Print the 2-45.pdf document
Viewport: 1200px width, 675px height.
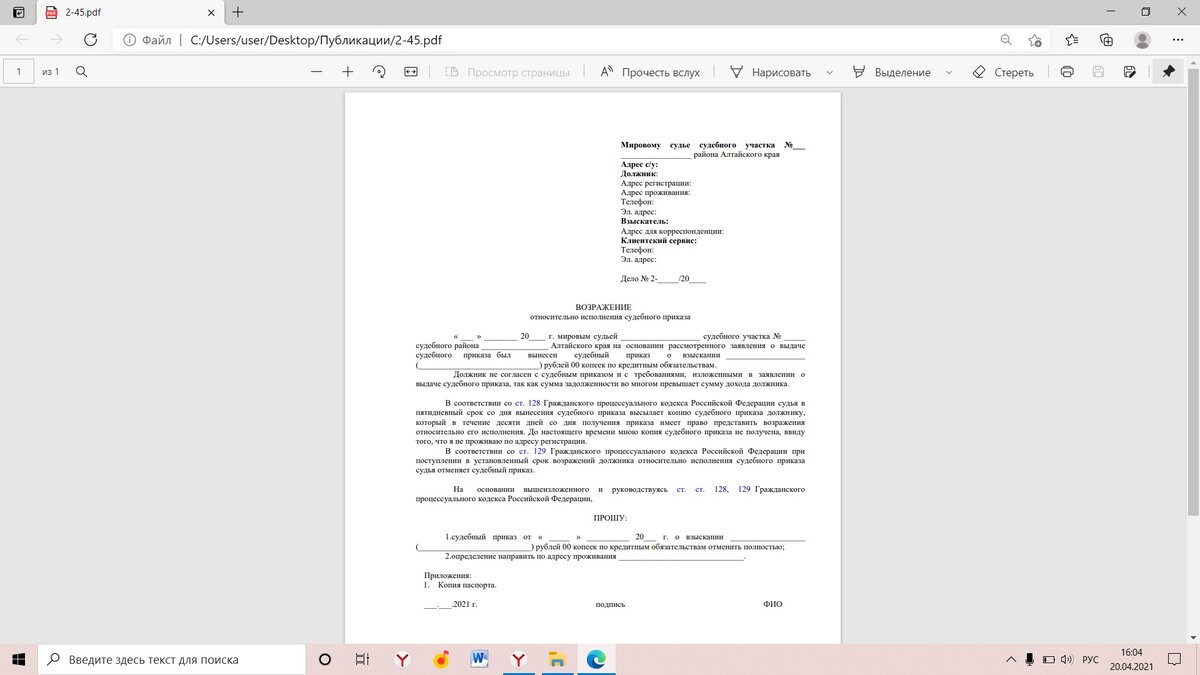(x=1066, y=72)
